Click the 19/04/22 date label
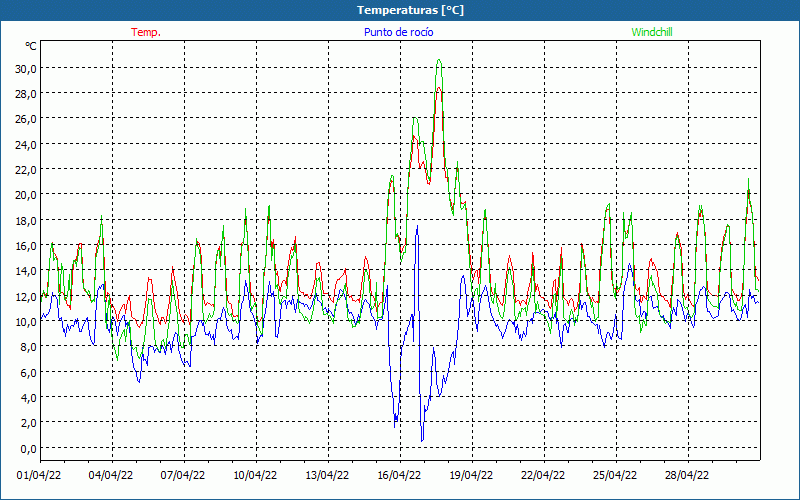 click(x=471, y=475)
